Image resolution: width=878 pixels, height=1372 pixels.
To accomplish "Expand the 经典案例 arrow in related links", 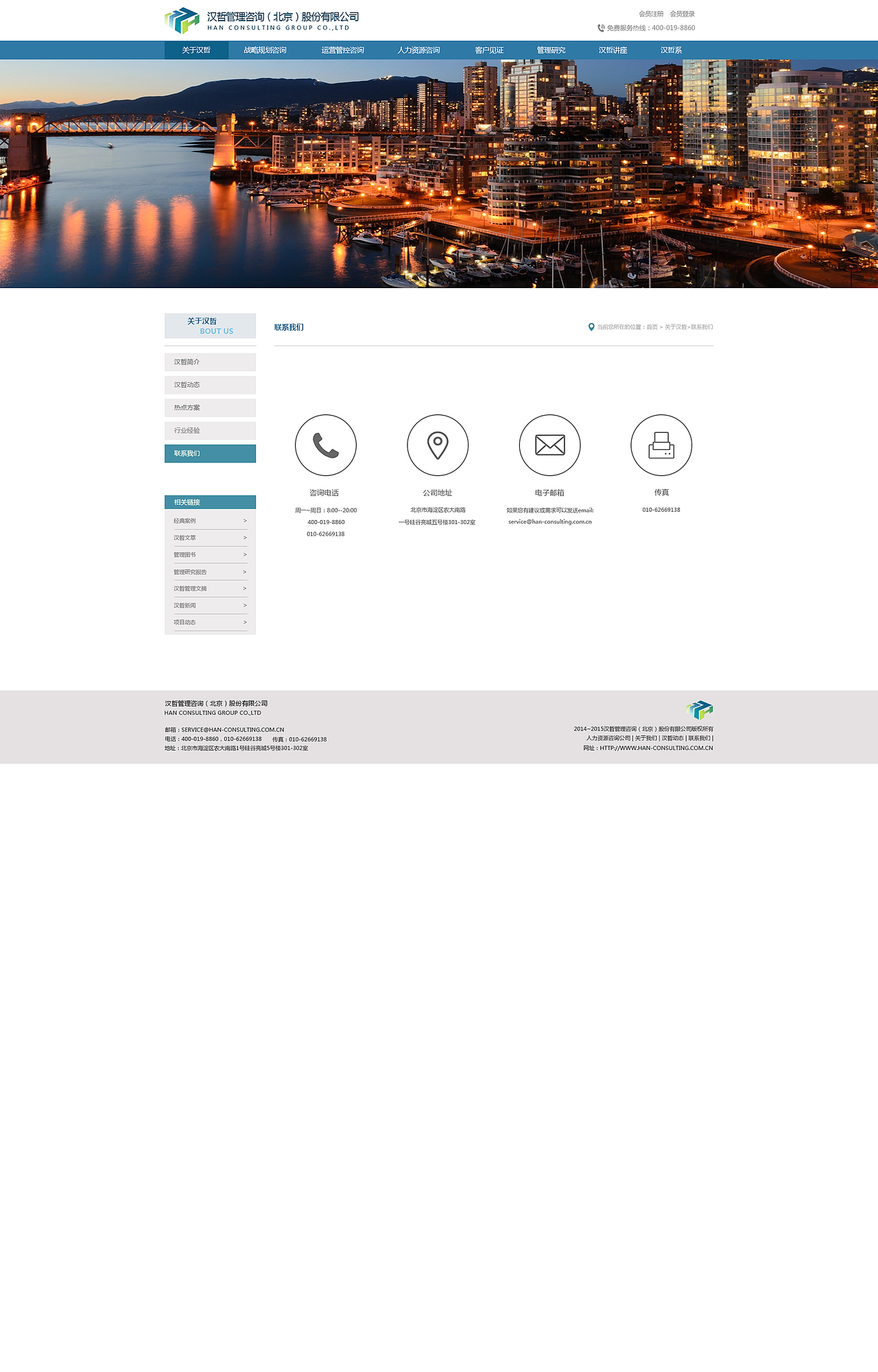I will pos(245,521).
